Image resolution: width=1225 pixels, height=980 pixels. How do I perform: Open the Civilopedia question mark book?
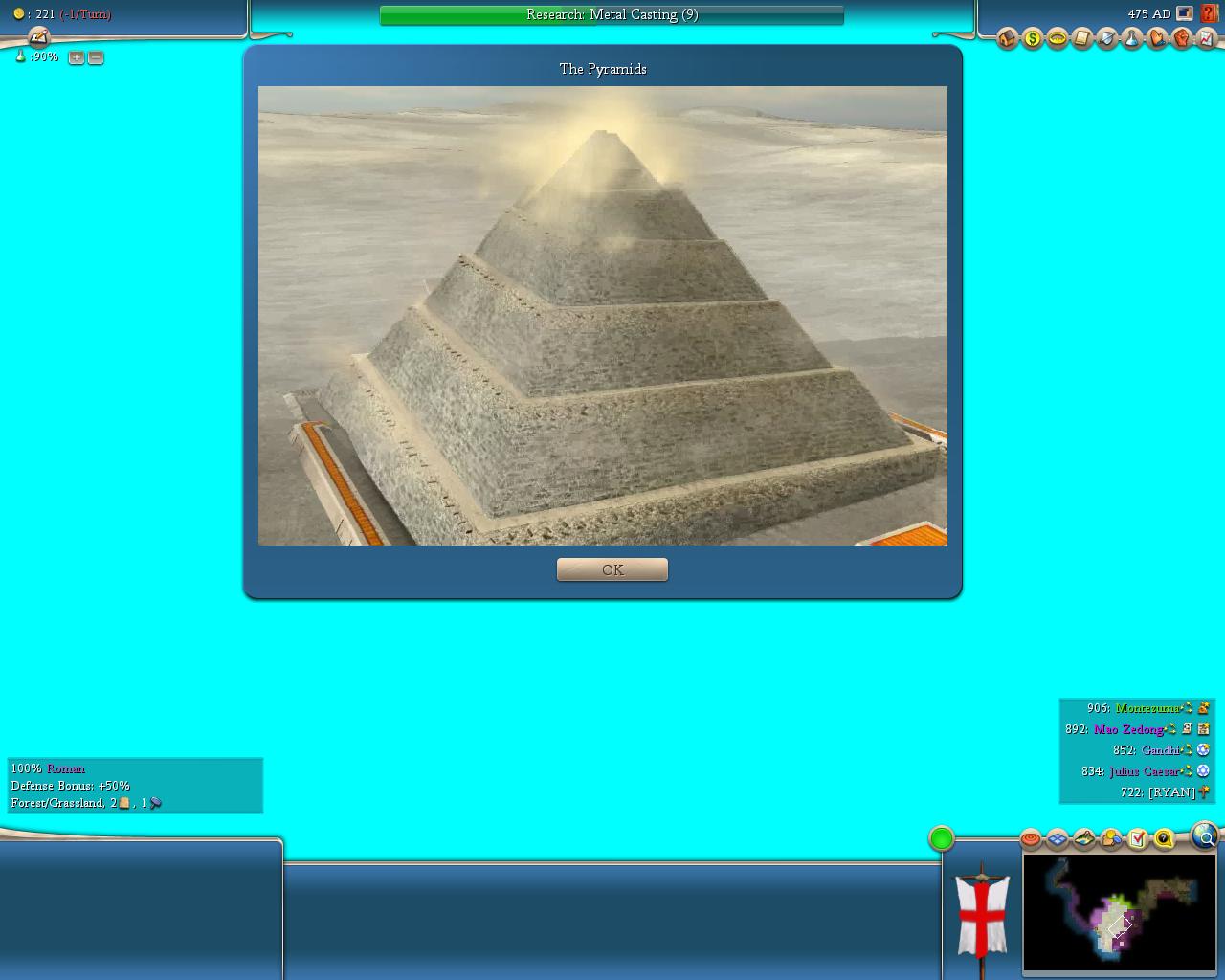[1209, 13]
